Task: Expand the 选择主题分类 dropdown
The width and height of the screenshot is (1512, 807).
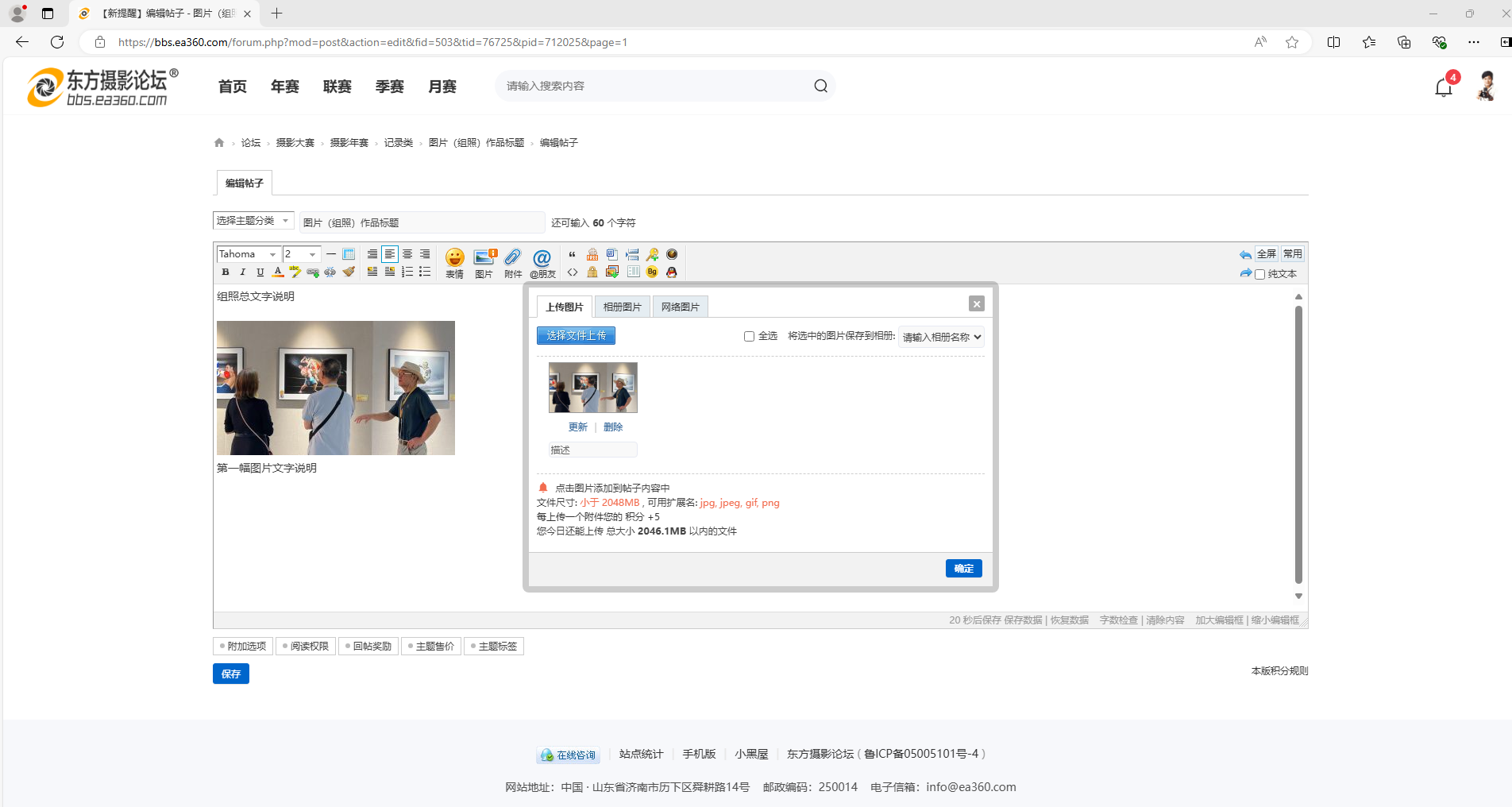Action: coord(253,221)
